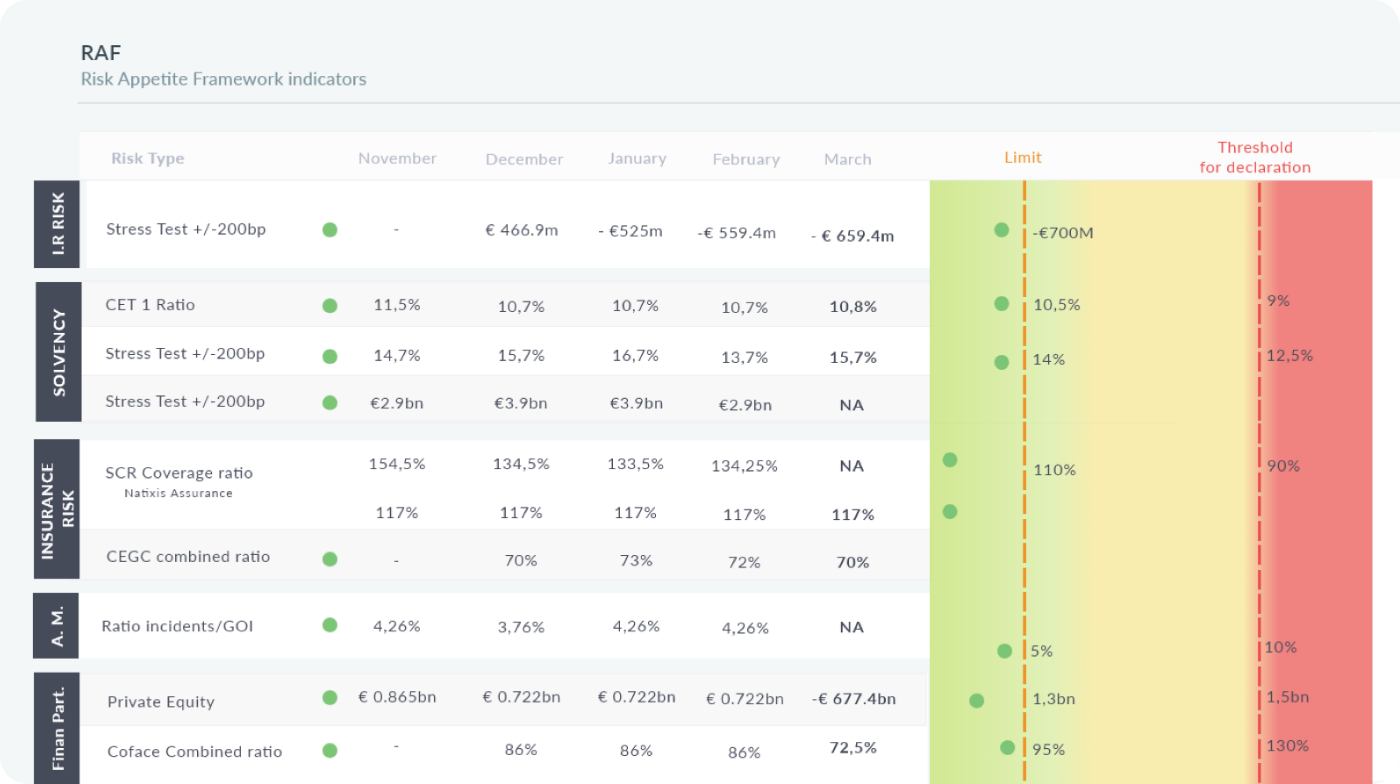This screenshot has height=784, width=1400.
Task: Select the green gauge marker beside the -€700M limit
Action: pyautogui.click(x=1002, y=230)
